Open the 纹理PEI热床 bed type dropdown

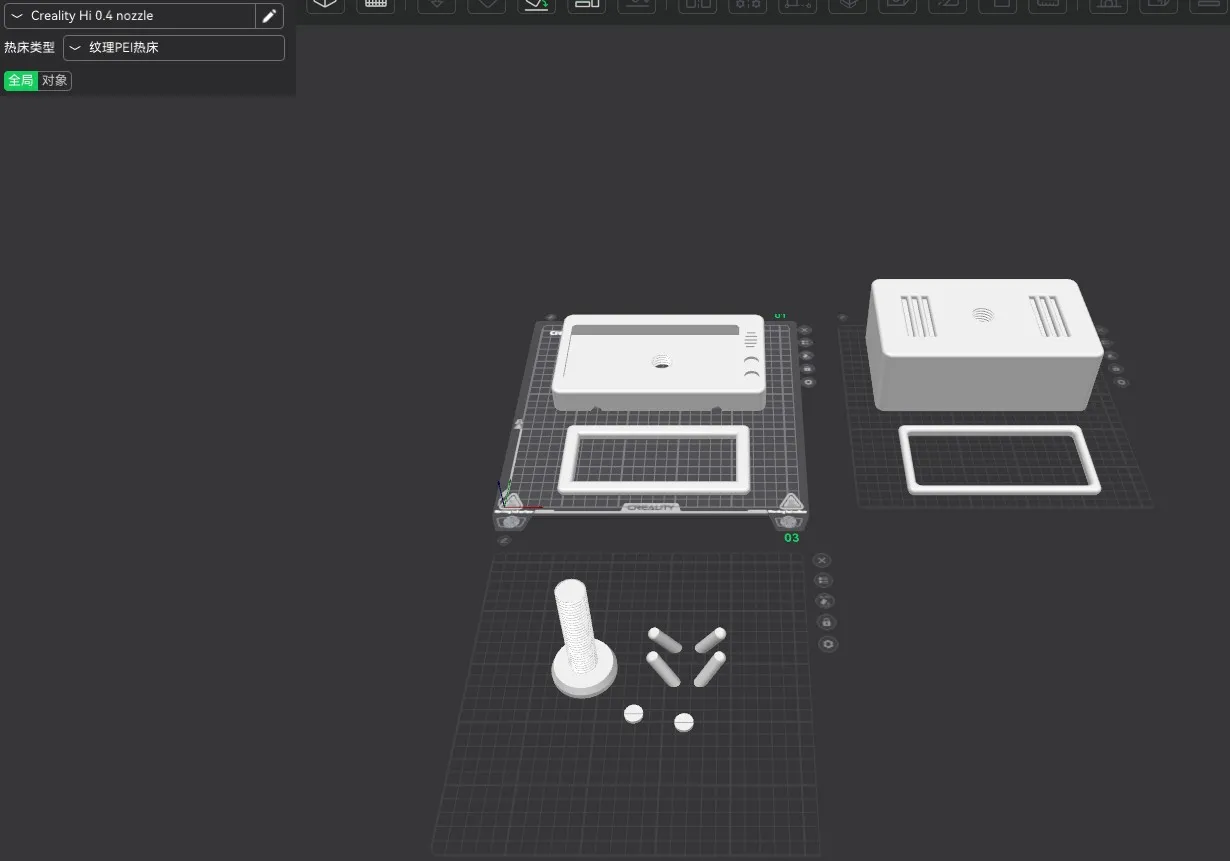point(174,47)
